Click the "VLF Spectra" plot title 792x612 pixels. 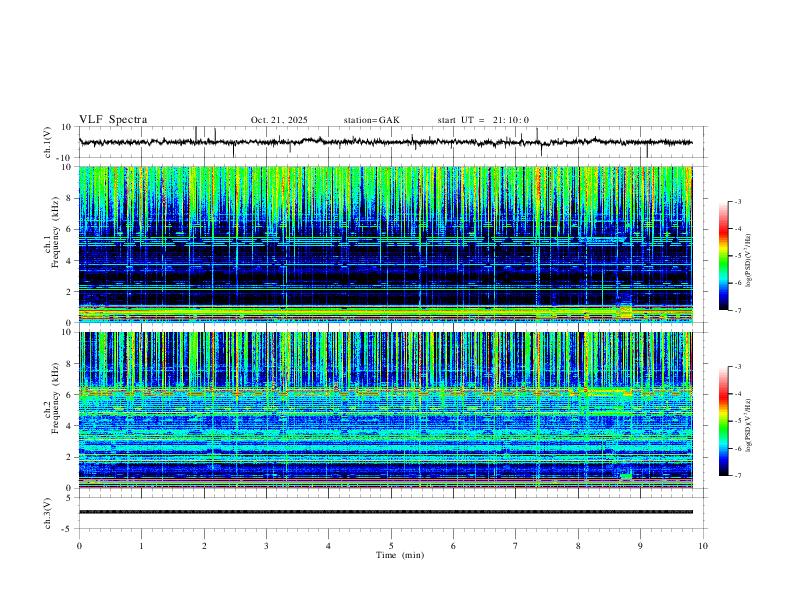[x=113, y=120]
